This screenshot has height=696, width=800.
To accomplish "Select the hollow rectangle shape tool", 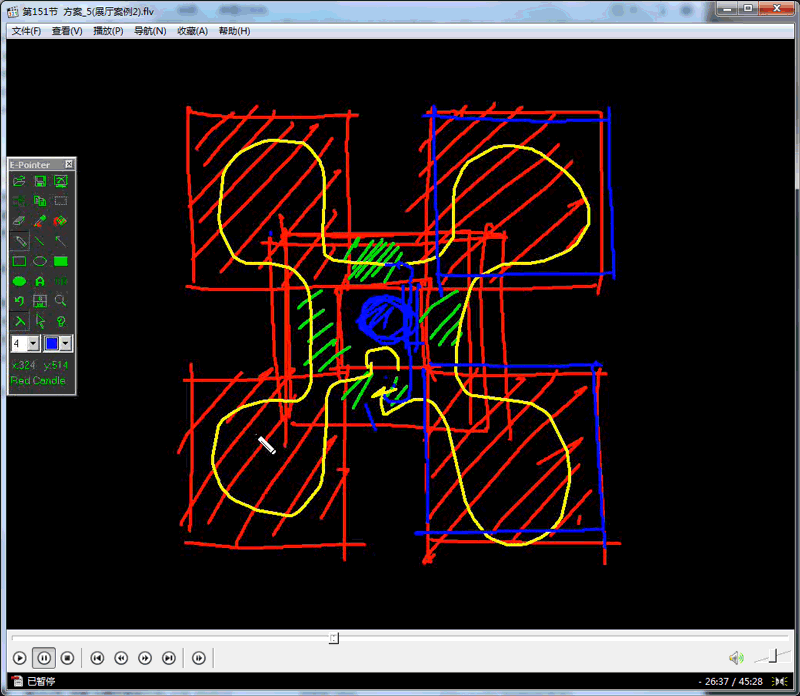I will click(x=19, y=261).
